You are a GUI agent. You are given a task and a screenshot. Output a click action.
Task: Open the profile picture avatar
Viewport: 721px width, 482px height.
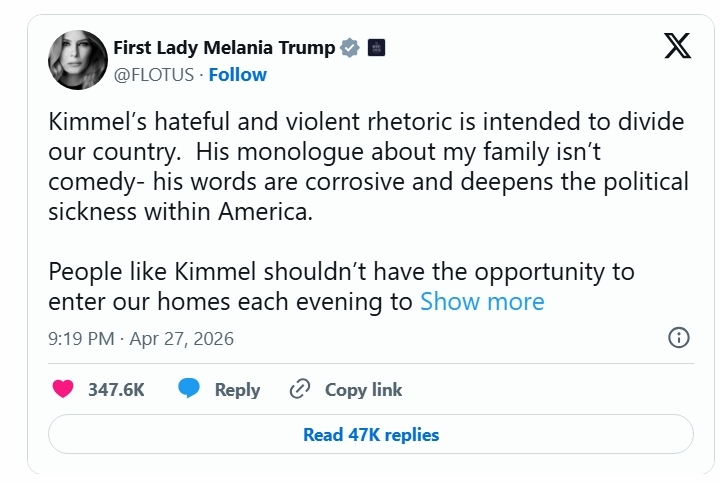pos(77,60)
